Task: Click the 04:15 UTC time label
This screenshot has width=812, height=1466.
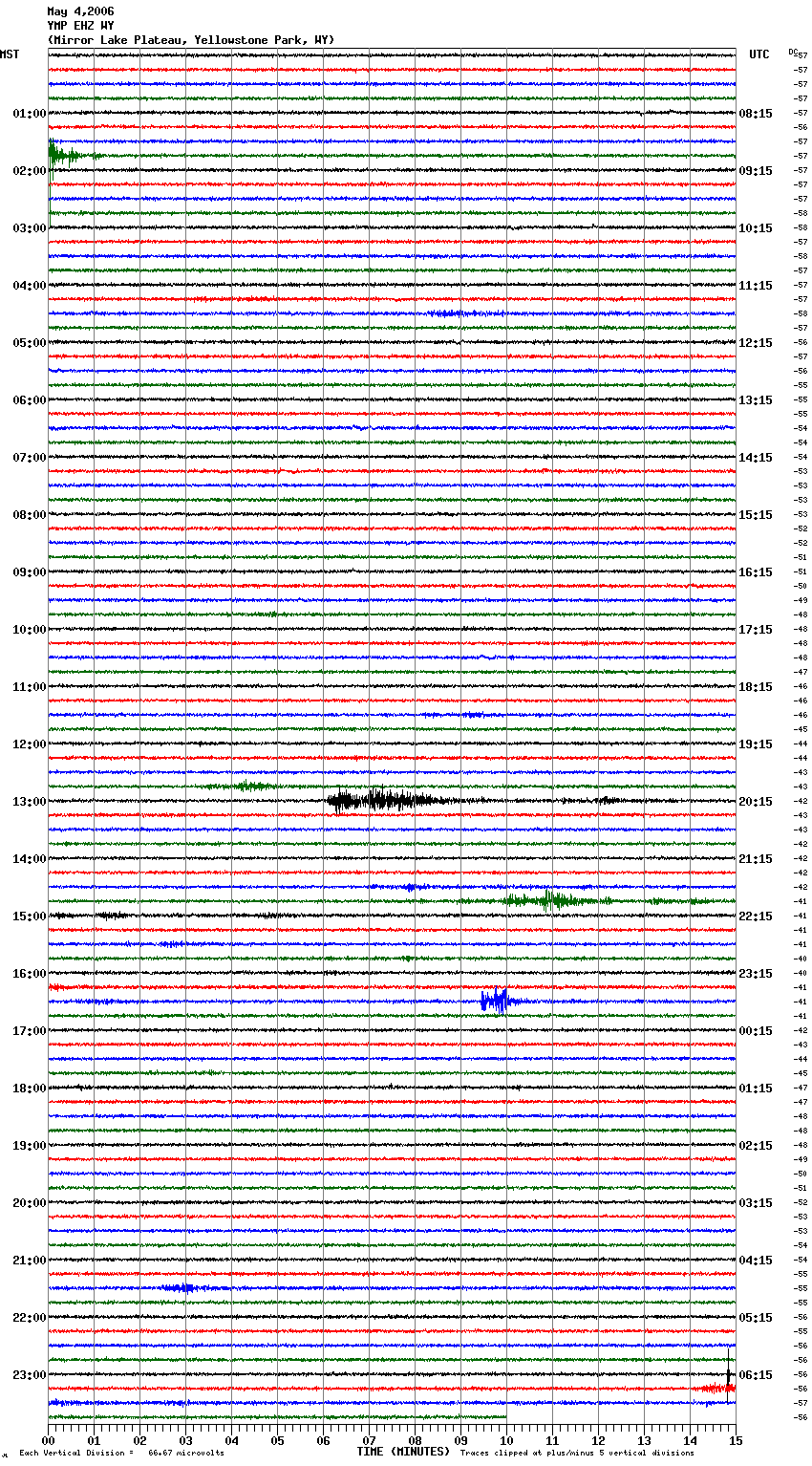Action: pyautogui.click(x=756, y=1261)
